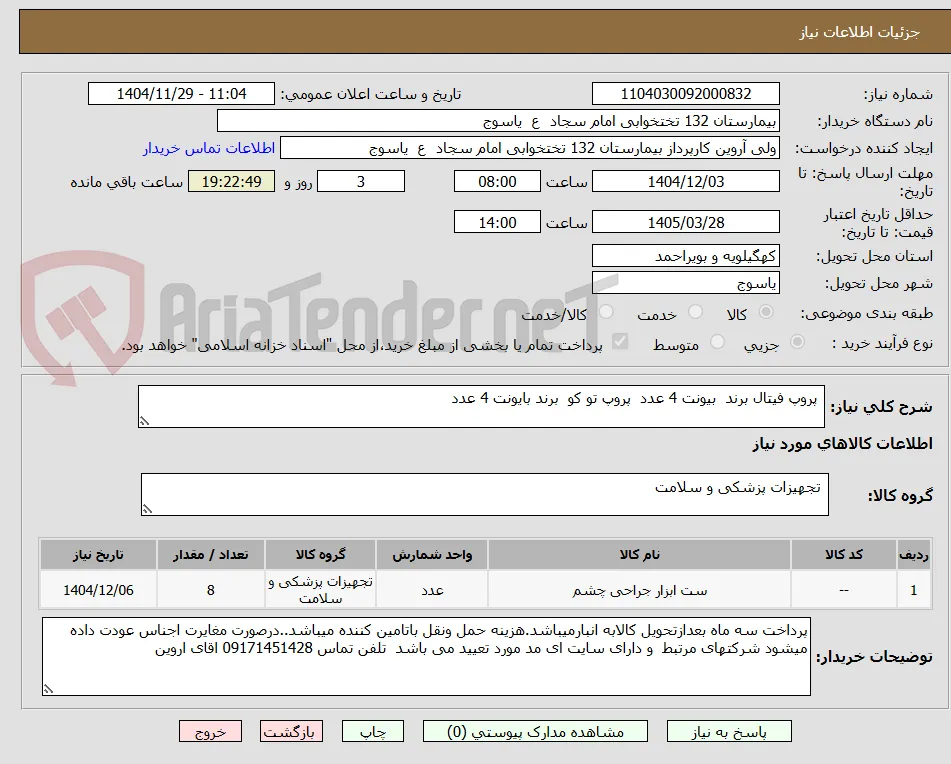
Task: Select the خدمت radio button
Action: (696, 312)
